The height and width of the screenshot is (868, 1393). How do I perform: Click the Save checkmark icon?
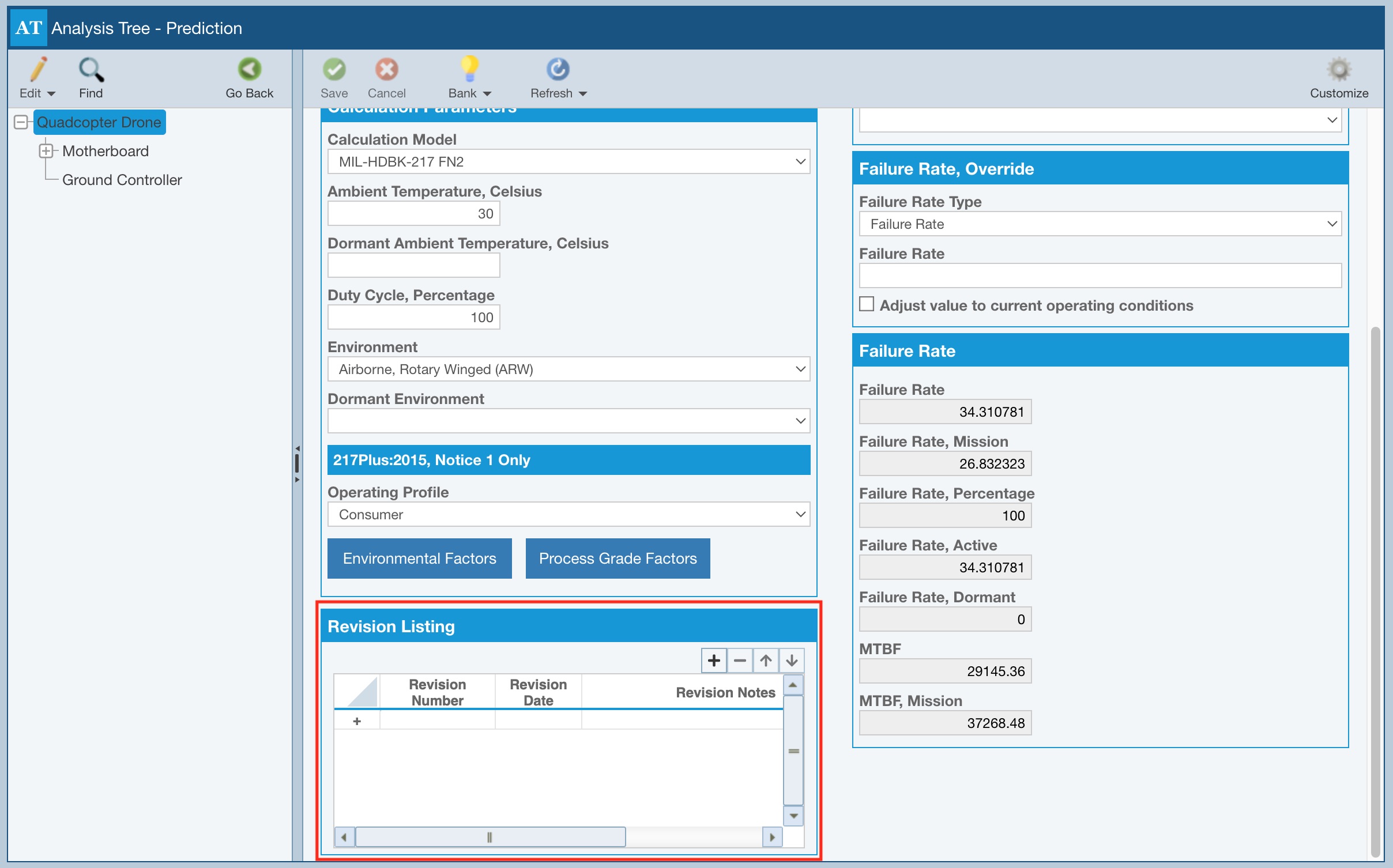point(334,70)
